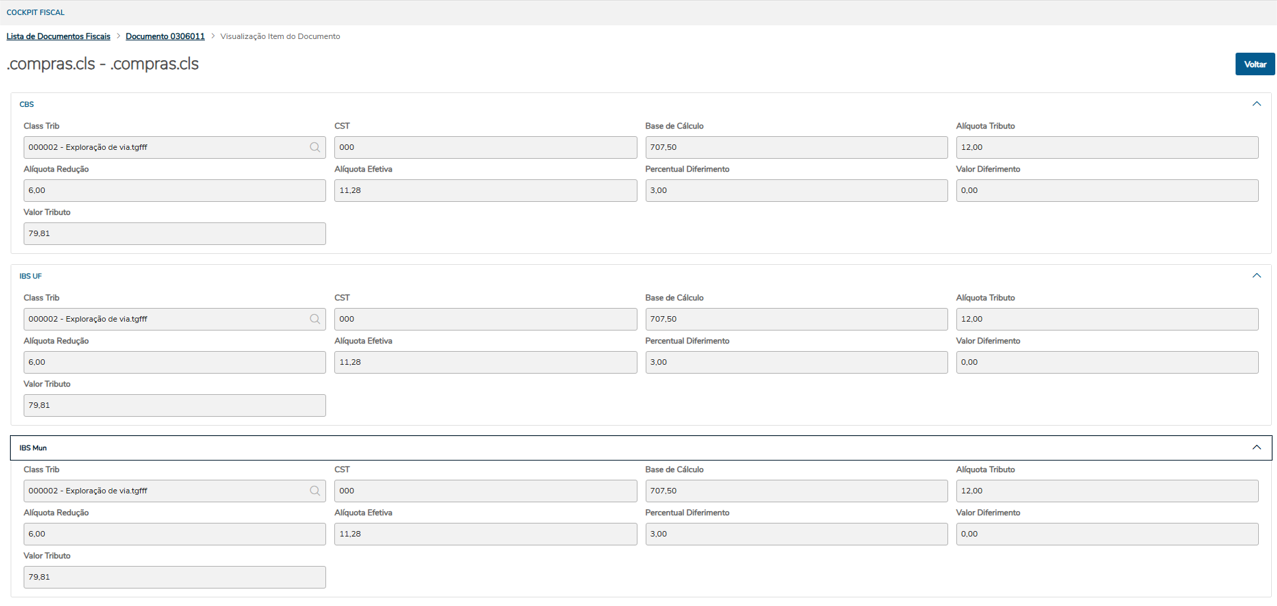
Task: Open Lista de Documentos Fiscais breadcrumb link
Action: point(58,37)
